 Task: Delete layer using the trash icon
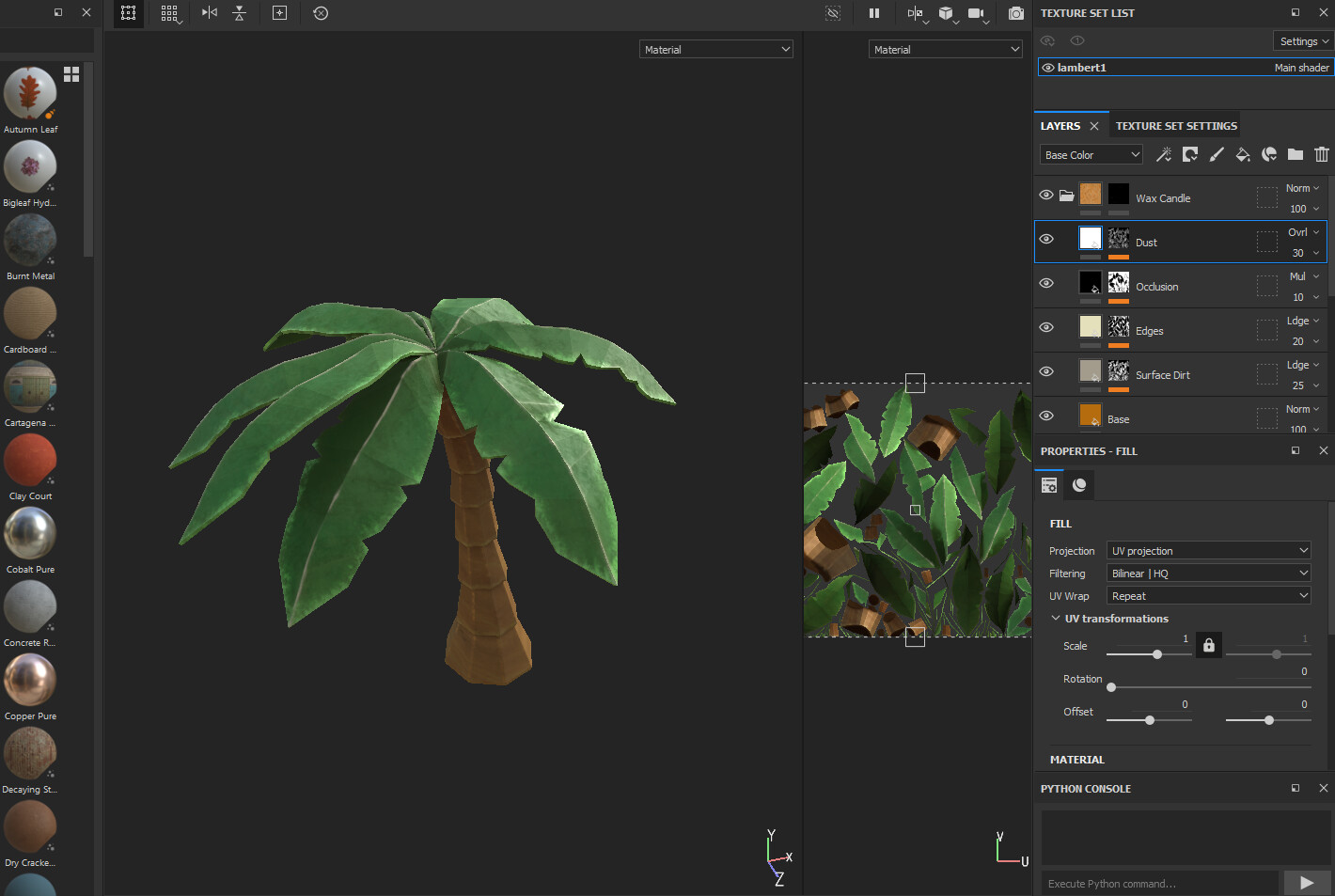tap(1322, 155)
